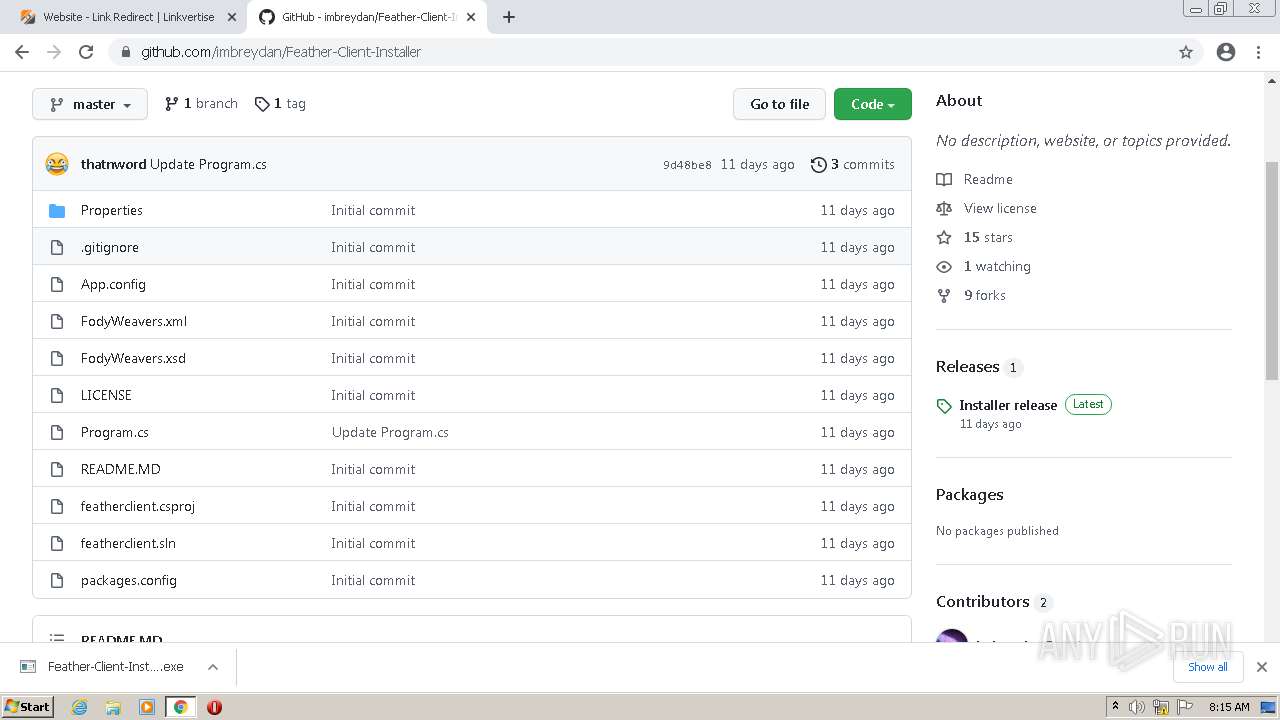Viewport: 1280px width, 720px height.
Task: Open the Properties folder icon
Action: pyautogui.click(x=57, y=210)
